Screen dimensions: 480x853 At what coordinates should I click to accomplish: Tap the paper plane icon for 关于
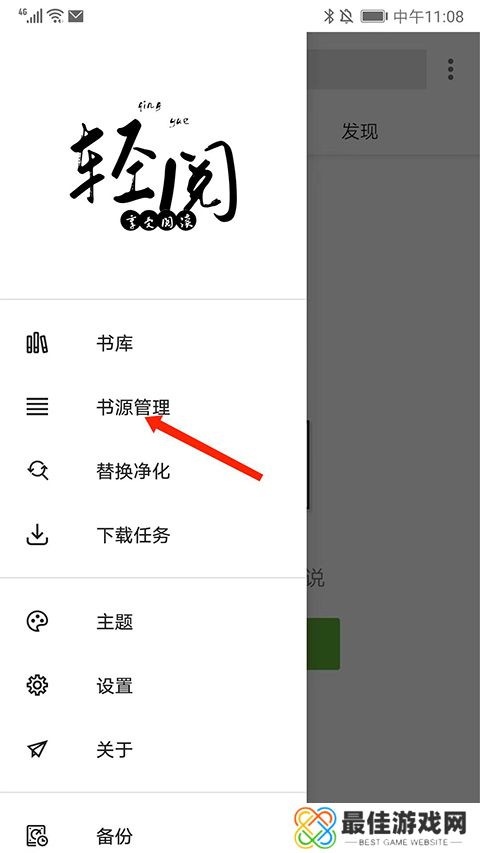tap(37, 750)
